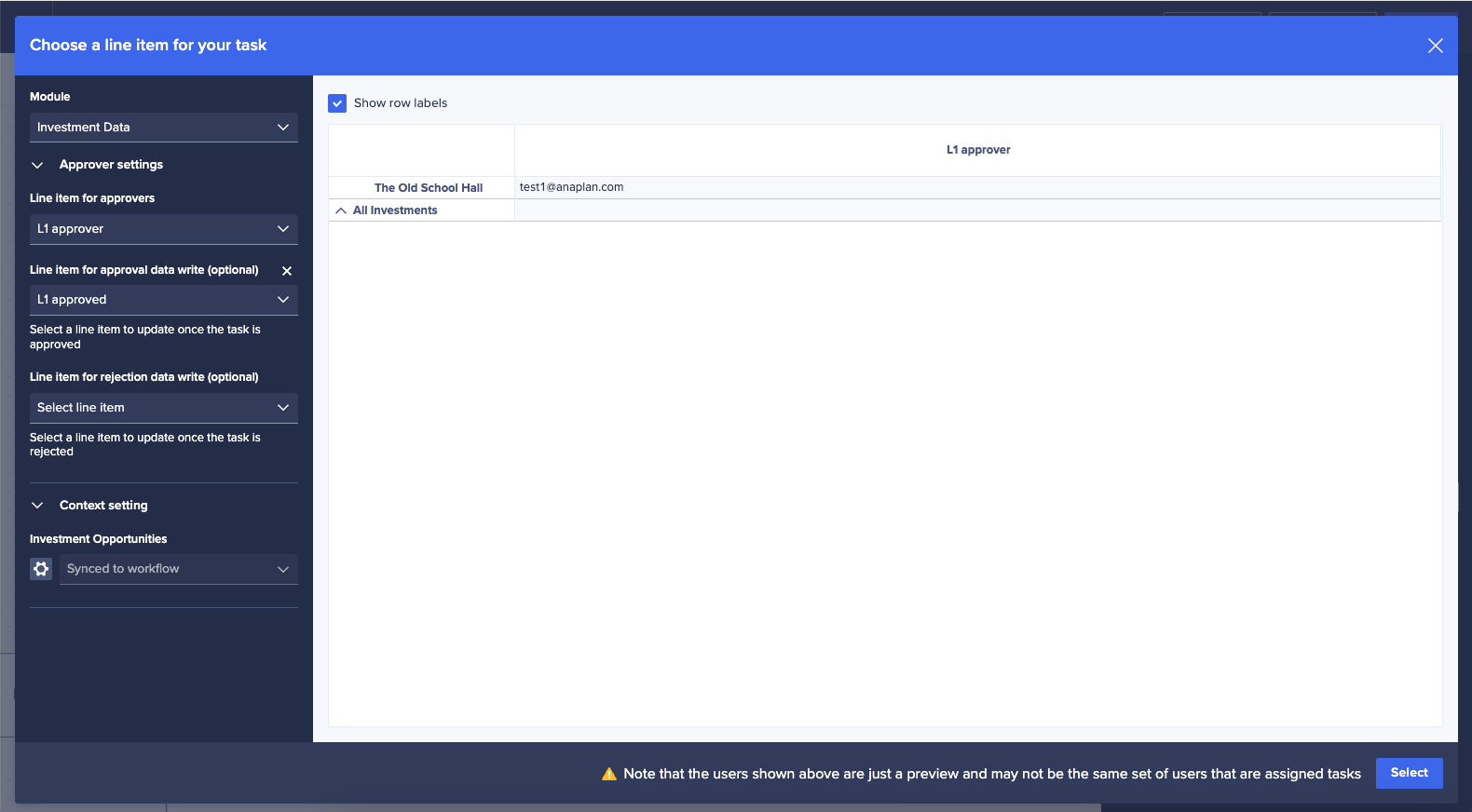Open the Synced to workflow dropdown

tap(179, 569)
